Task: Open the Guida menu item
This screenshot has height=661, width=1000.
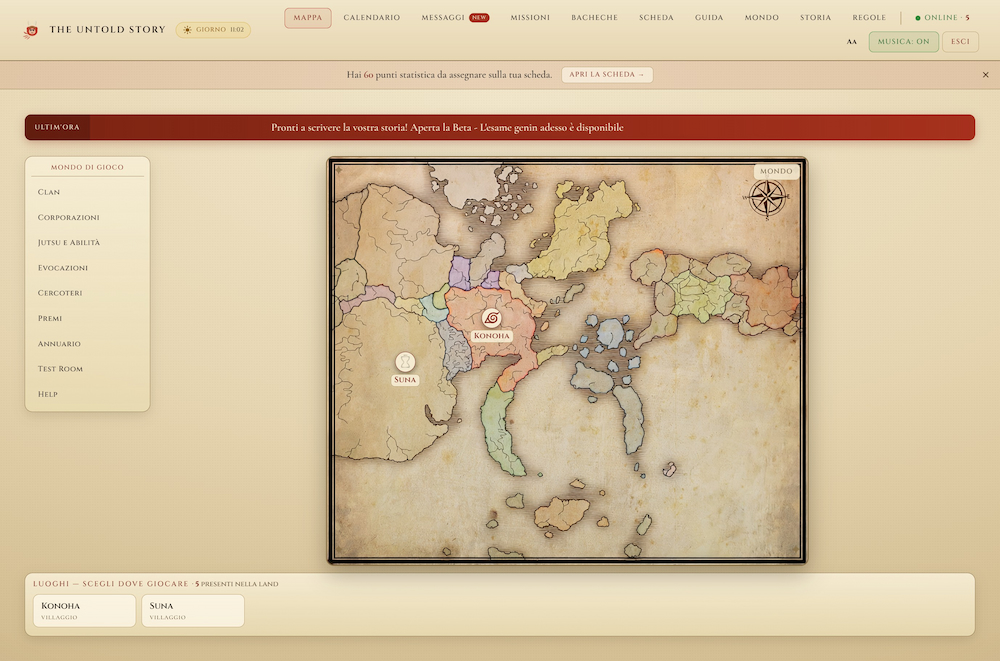Action: 709,18
